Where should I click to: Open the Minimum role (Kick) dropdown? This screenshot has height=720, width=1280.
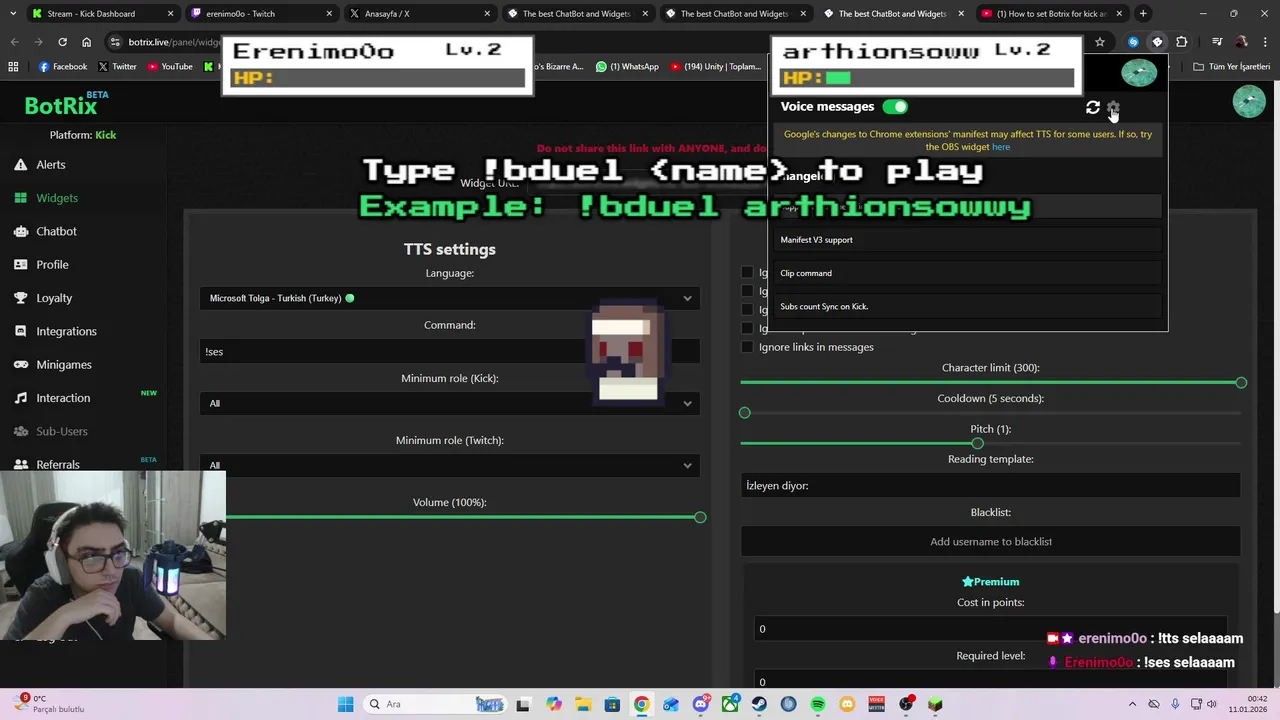(450, 403)
